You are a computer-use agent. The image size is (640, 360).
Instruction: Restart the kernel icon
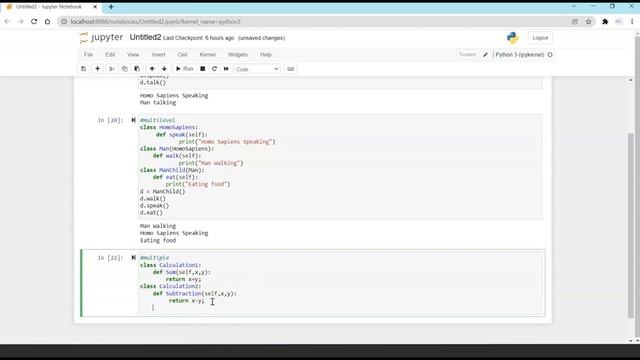(x=214, y=69)
